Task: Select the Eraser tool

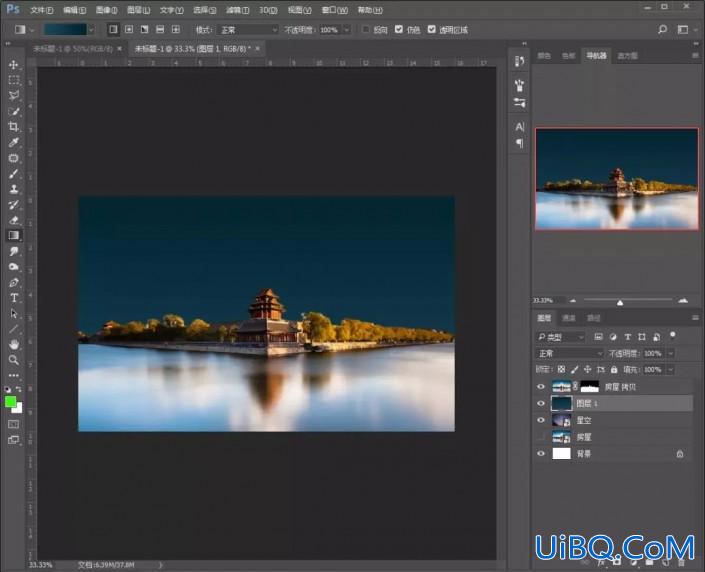Action: pos(13,220)
